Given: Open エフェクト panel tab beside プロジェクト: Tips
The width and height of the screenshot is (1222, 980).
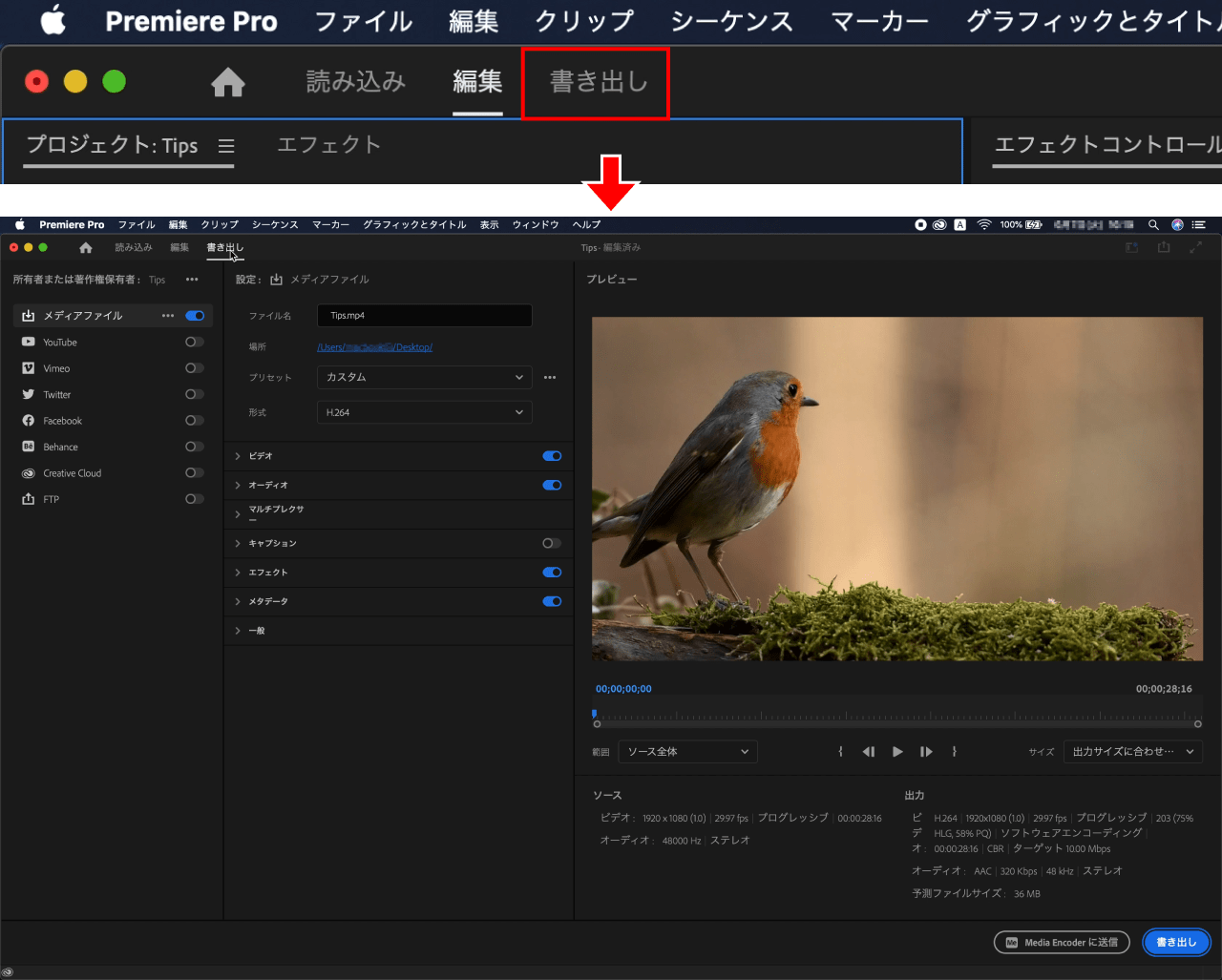Looking at the screenshot, I should click(x=329, y=145).
